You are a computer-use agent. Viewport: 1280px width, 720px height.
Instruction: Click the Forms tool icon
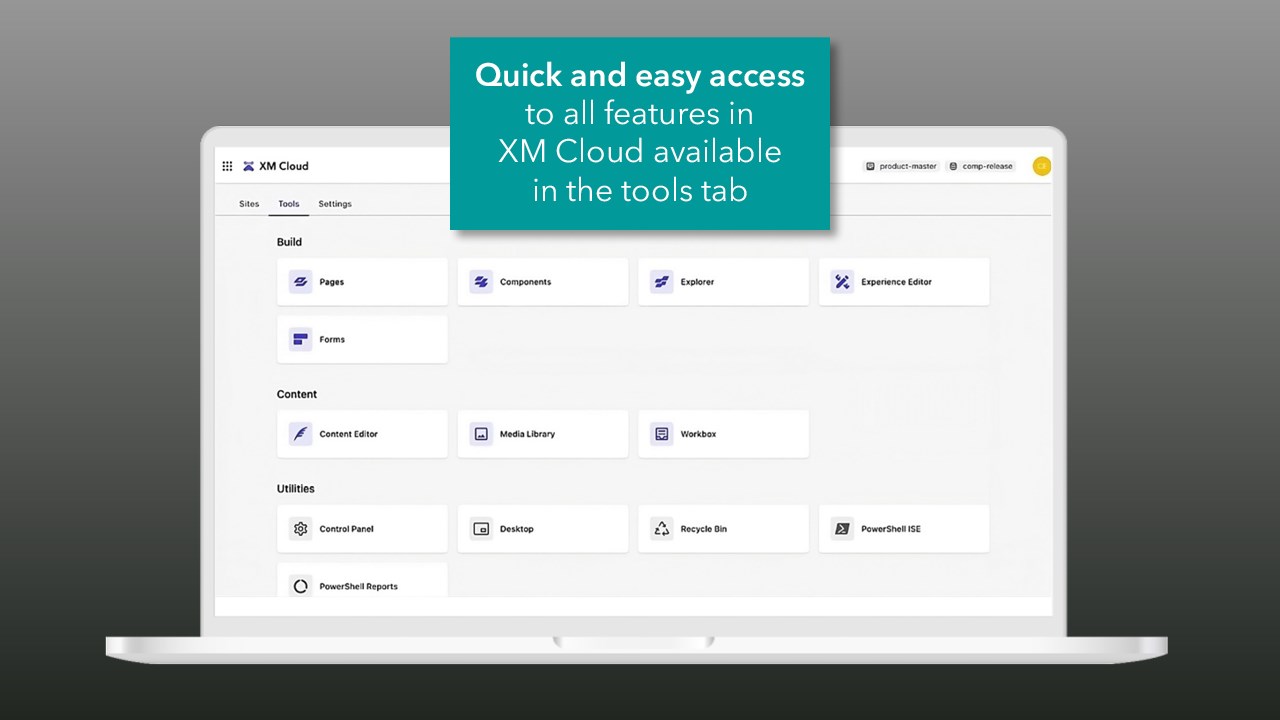point(301,339)
